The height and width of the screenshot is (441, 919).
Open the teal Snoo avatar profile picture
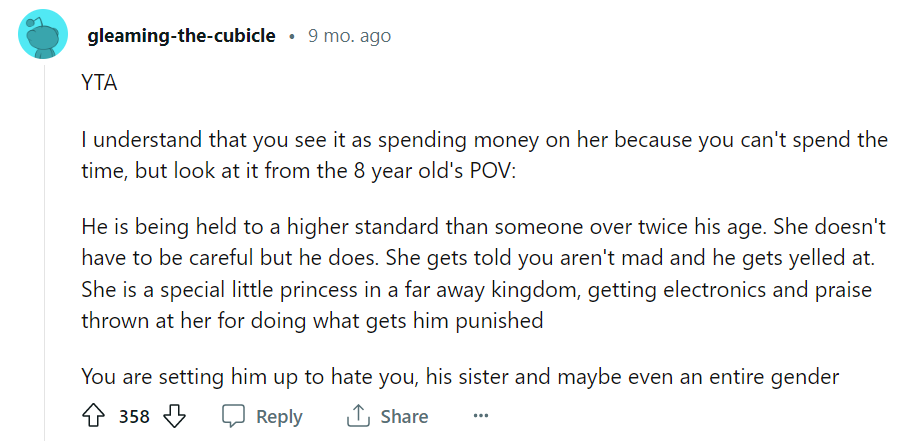(x=43, y=35)
